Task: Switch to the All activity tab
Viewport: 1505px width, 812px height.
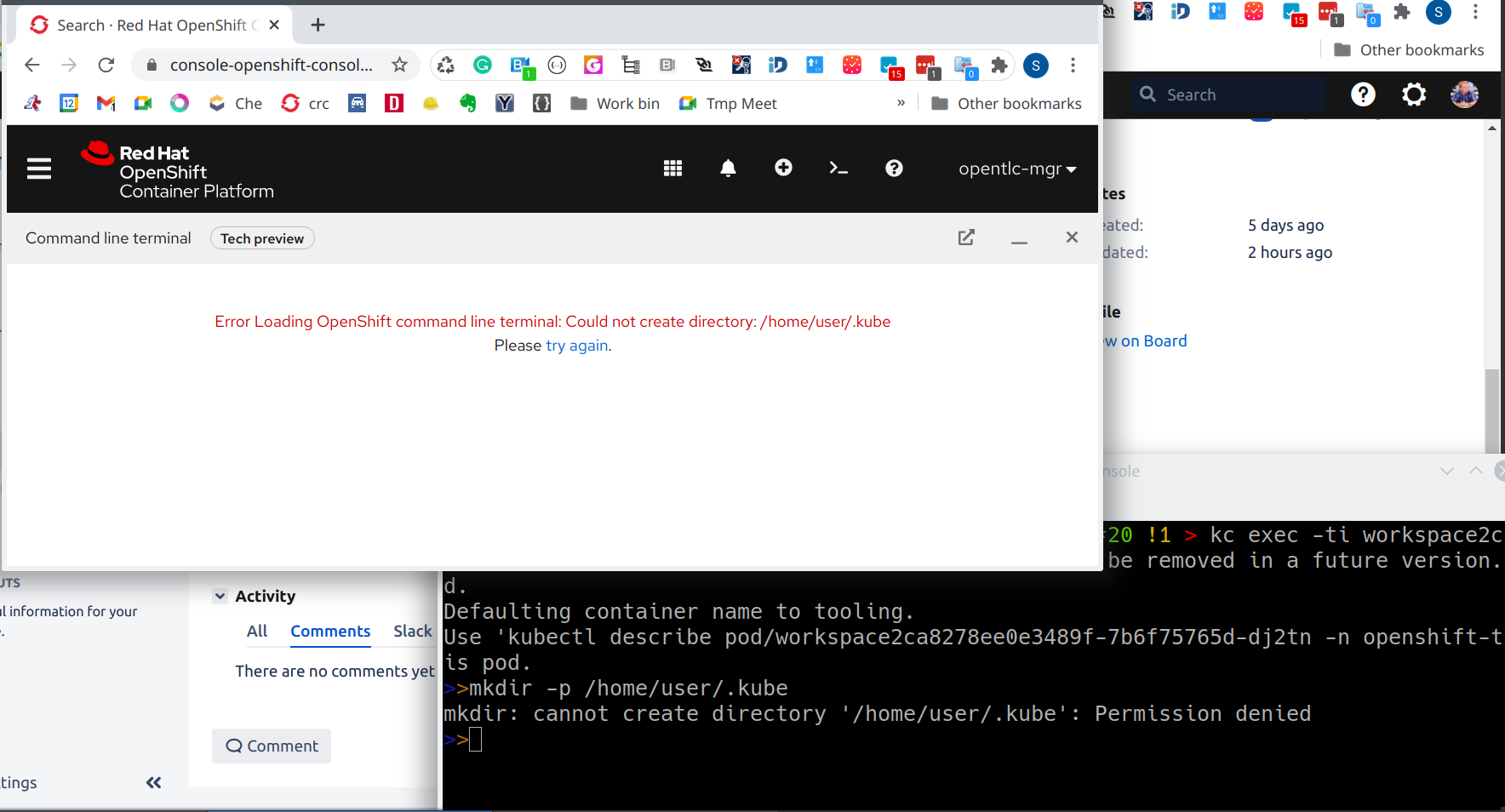Action: pyautogui.click(x=257, y=632)
